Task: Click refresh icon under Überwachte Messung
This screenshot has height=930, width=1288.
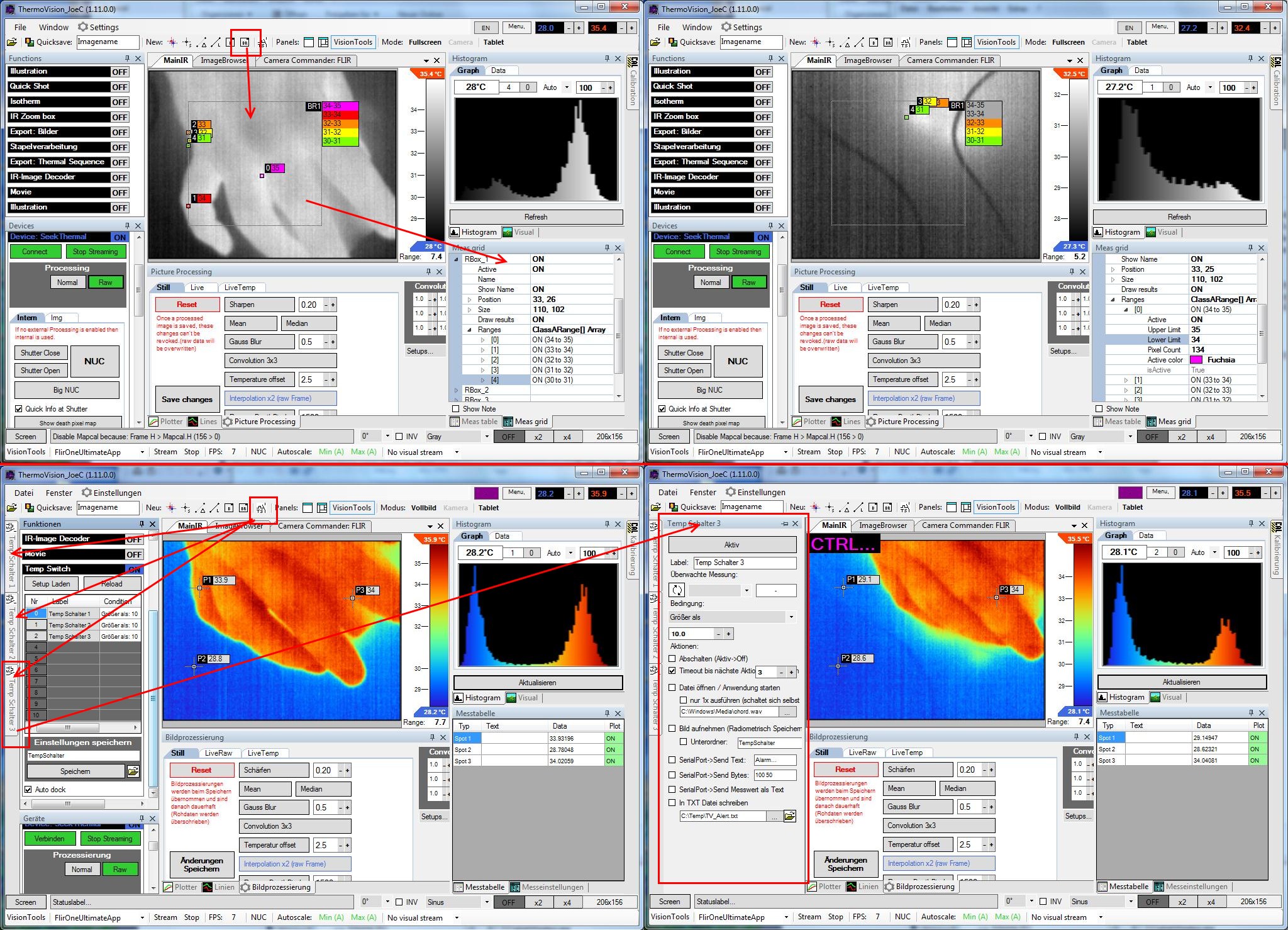Action: [x=677, y=590]
